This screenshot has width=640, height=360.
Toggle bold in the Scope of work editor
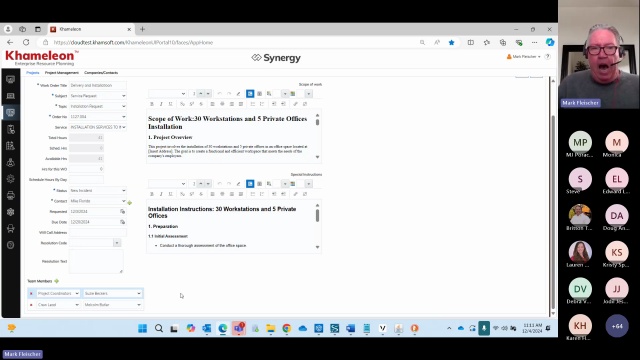pyautogui.click(x=152, y=104)
